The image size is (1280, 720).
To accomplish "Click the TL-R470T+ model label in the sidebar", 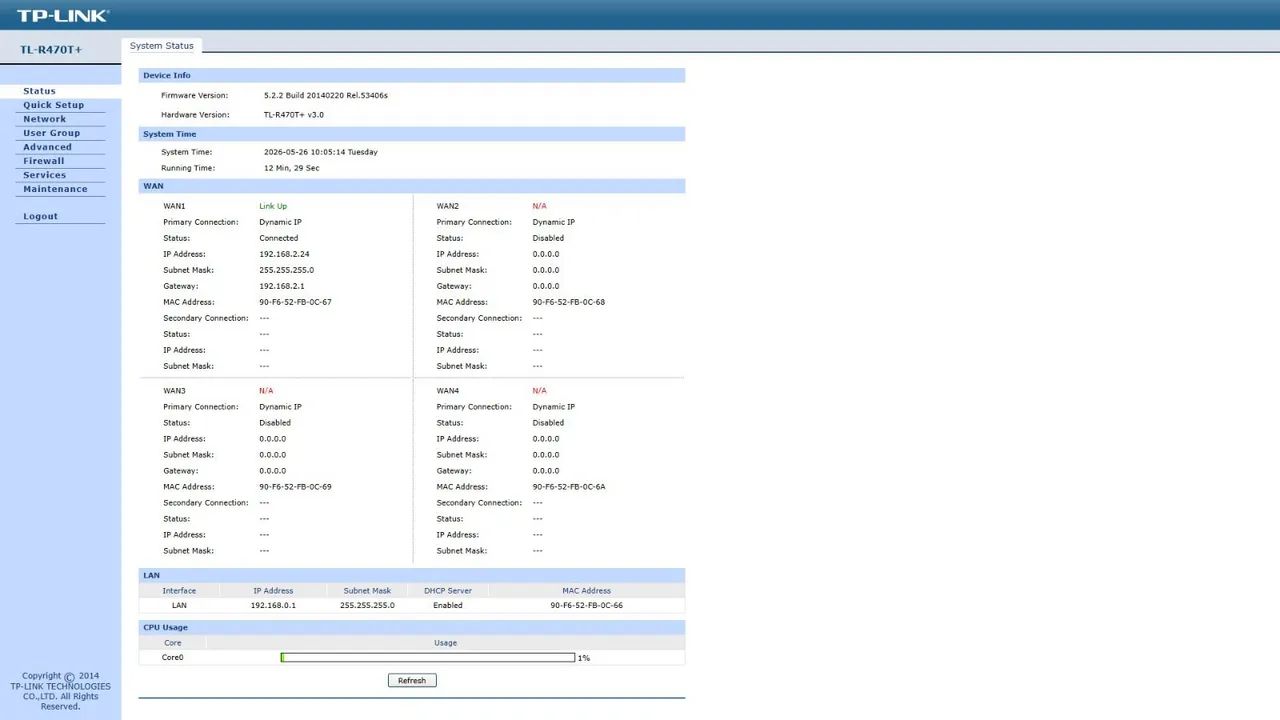I will click(51, 50).
